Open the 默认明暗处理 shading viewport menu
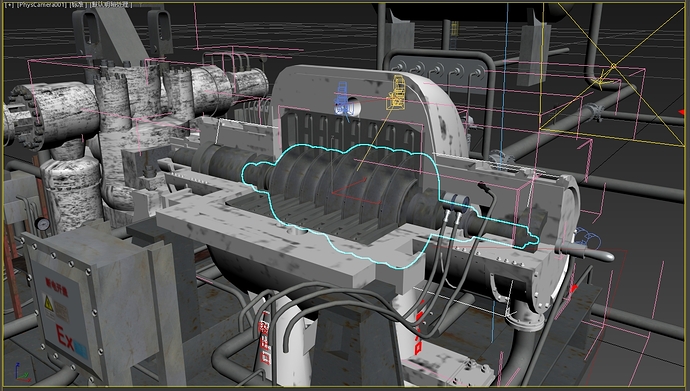This screenshot has height=391, width=690. (x=110, y=4)
